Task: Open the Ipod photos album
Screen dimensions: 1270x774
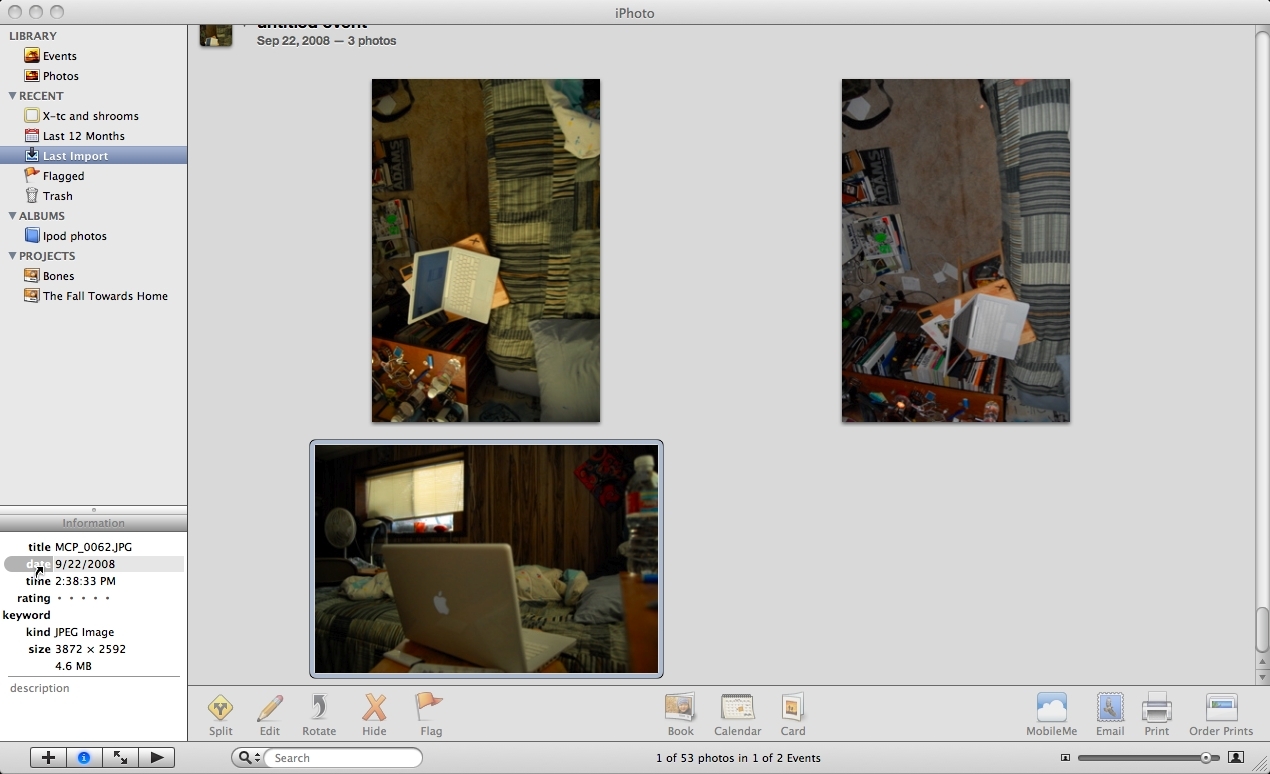Action: [x=74, y=236]
